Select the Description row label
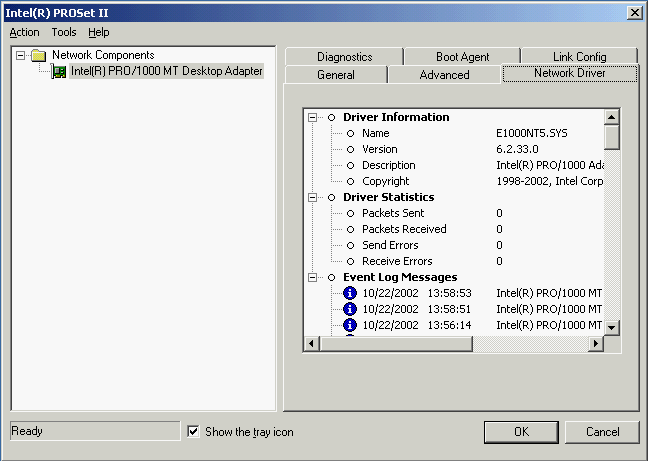 [x=388, y=165]
